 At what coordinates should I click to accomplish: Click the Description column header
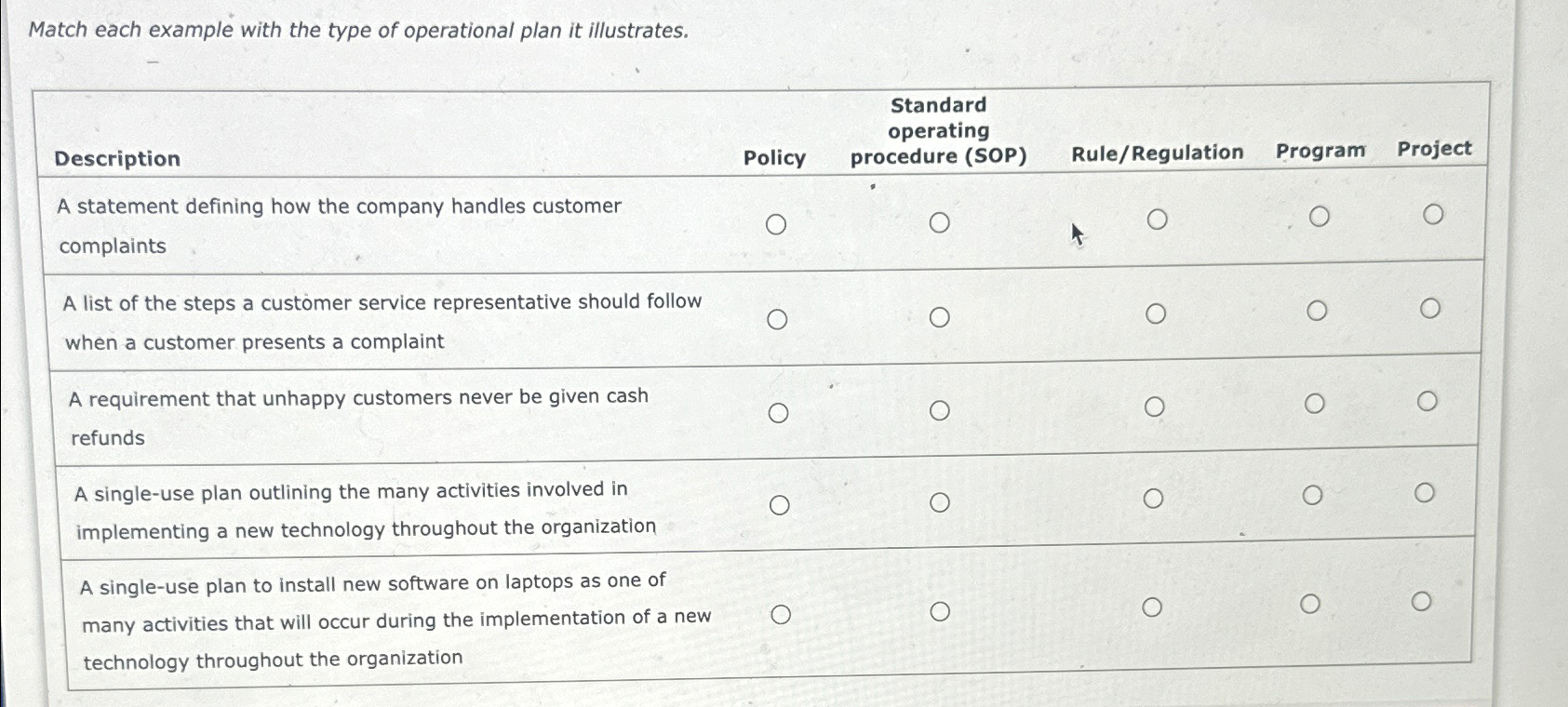tap(118, 158)
